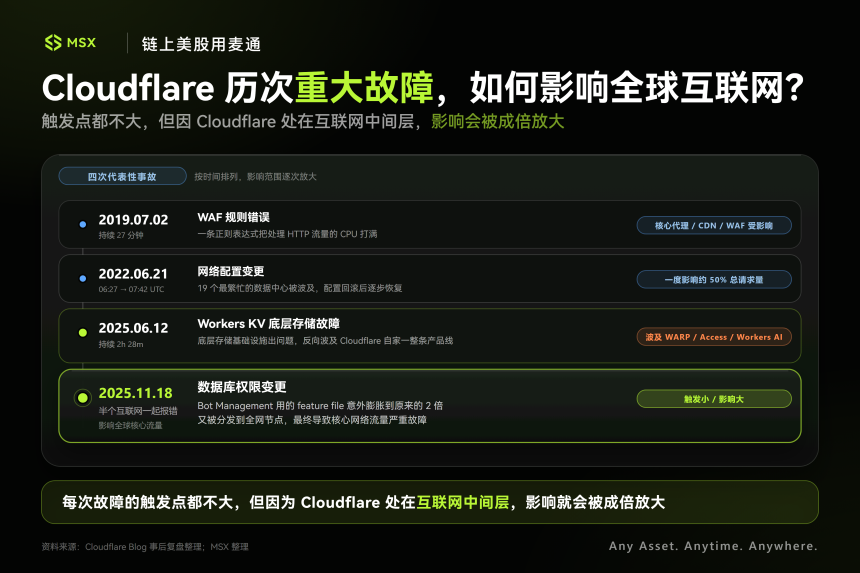This screenshot has height=573, width=860.
Task: Click the tagline Any Asset. Anytime. Anywhere.
Action: [x=713, y=546]
